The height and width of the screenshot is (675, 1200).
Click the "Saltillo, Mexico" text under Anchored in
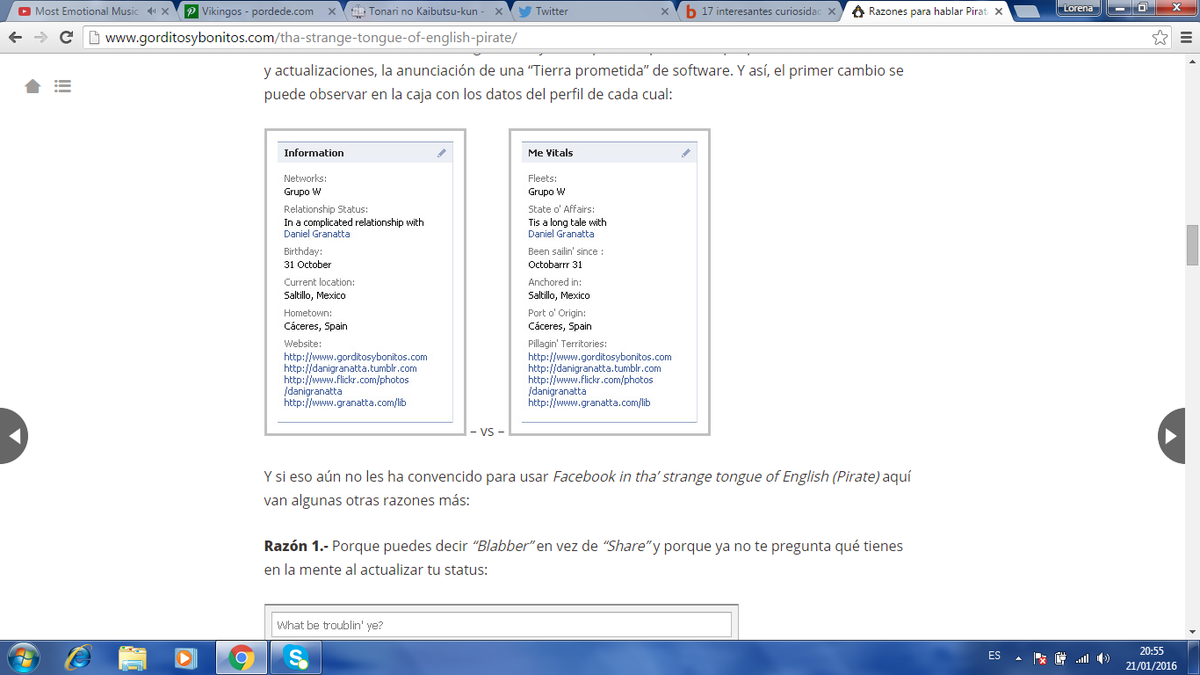coord(559,296)
